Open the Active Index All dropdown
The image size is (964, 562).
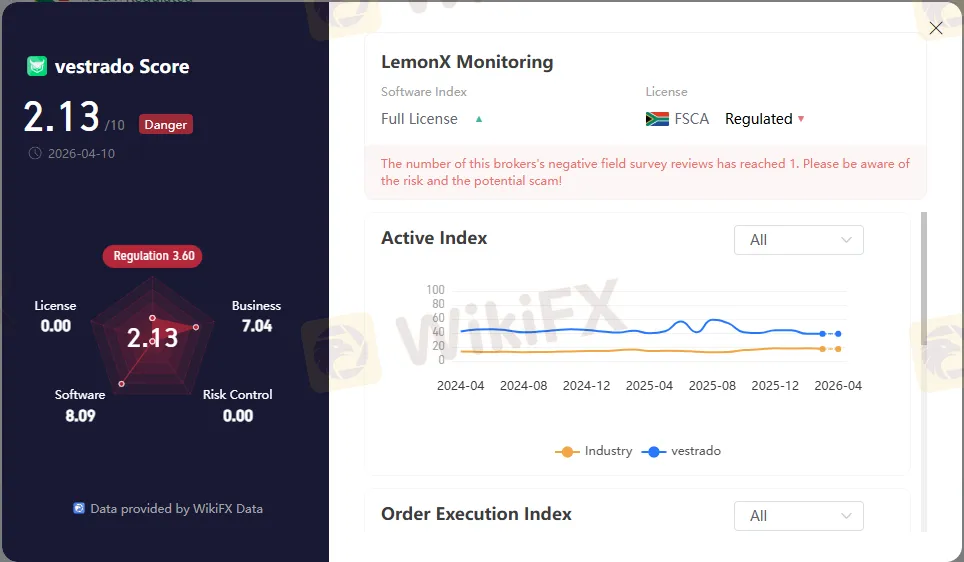click(x=798, y=240)
